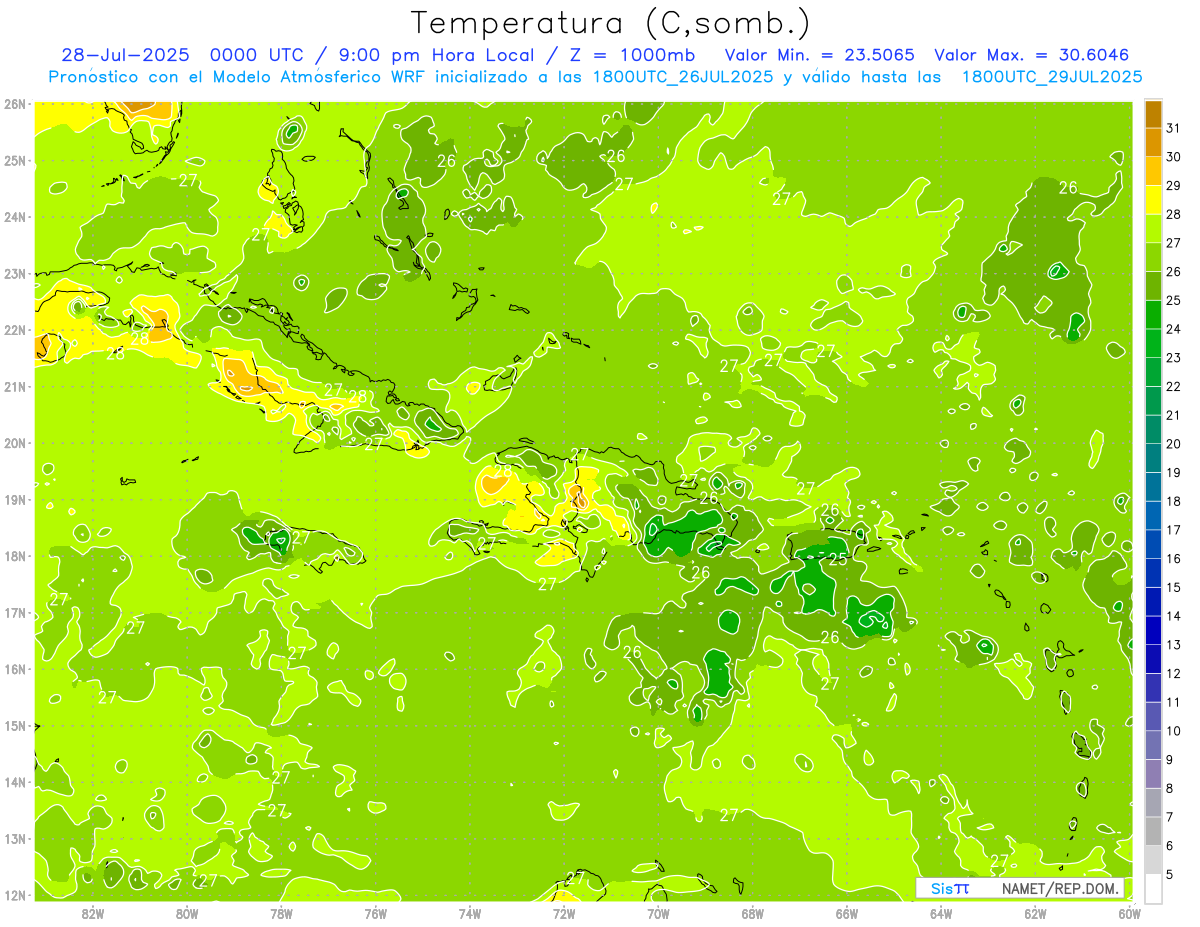Click the 'Valor Min. = 23.5065' value
The height and width of the screenshot is (927, 1200).
(x=820, y=55)
